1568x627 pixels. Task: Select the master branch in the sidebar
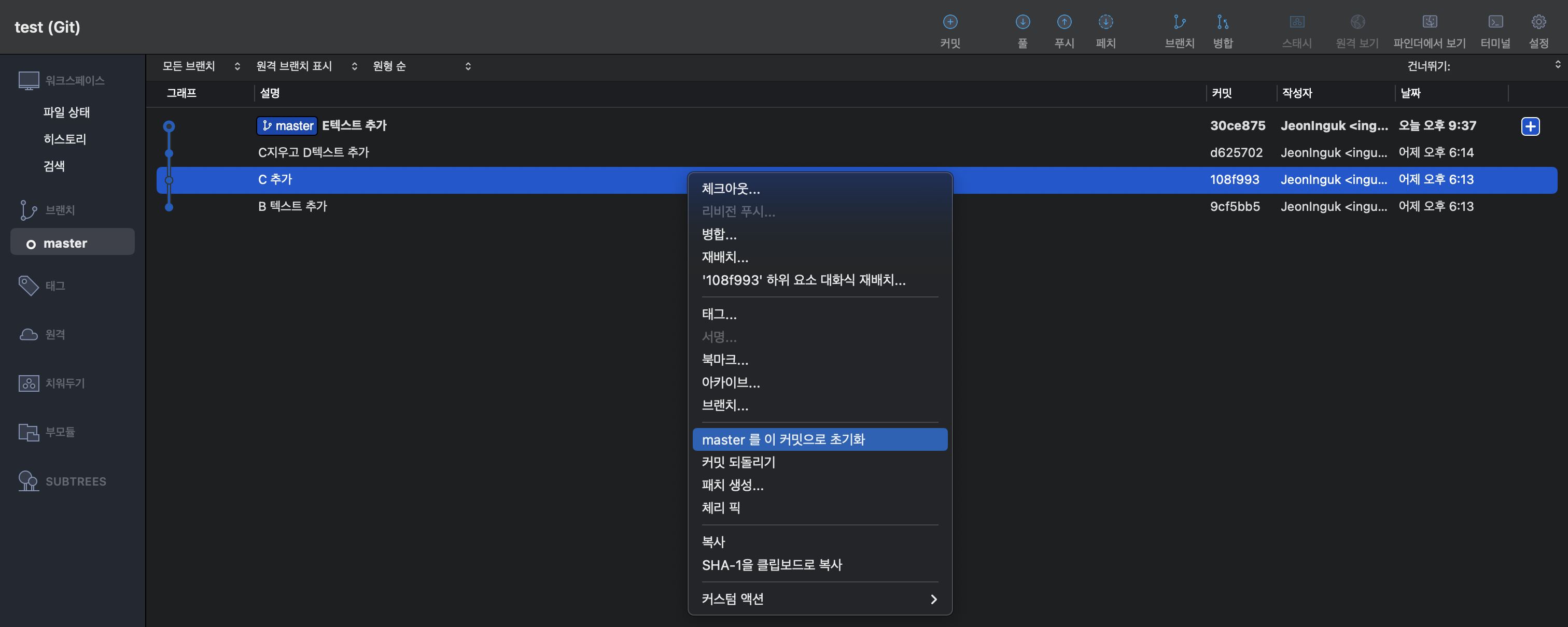[x=66, y=243]
